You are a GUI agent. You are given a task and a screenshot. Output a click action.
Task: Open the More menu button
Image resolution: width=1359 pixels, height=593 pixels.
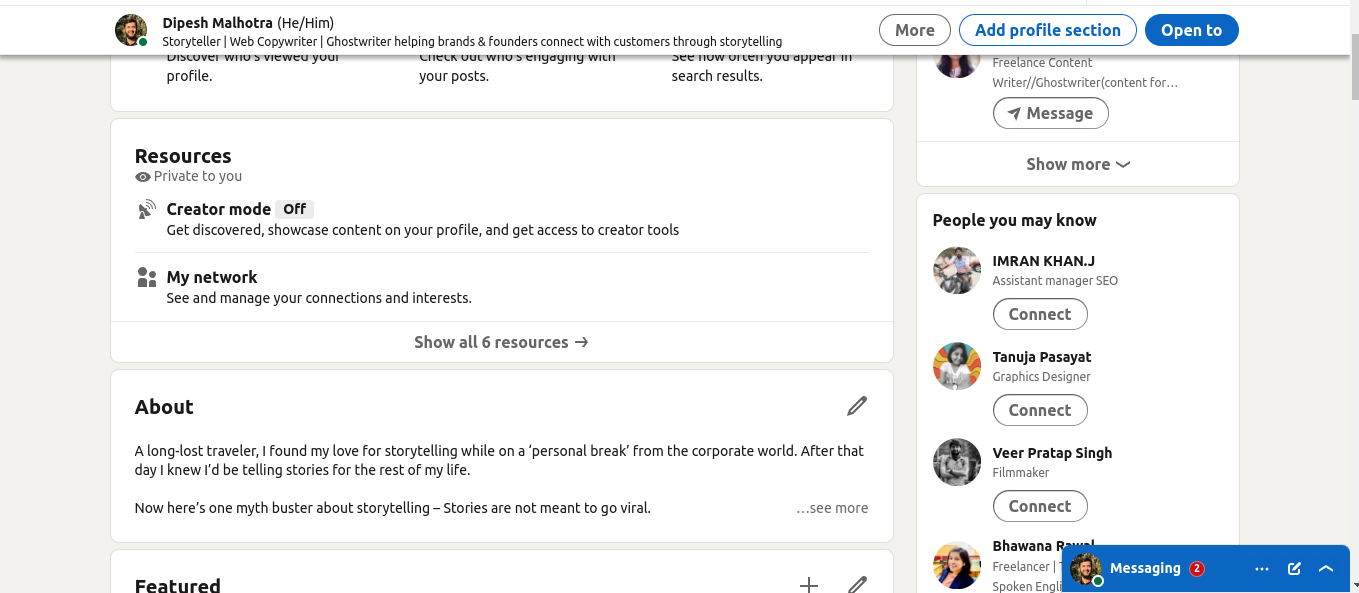915,30
